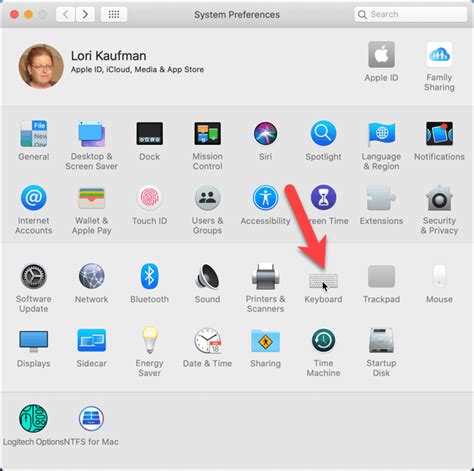Open Family Sharing settings
The width and height of the screenshot is (474, 471).
439,54
